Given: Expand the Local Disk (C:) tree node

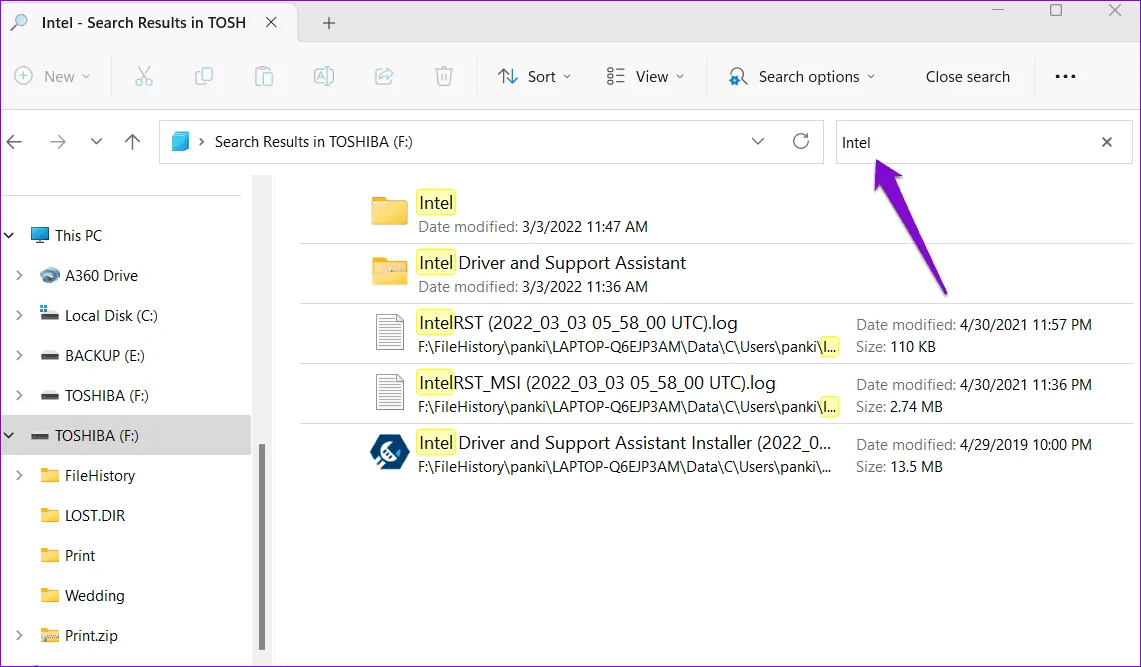Looking at the screenshot, I should (19, 316).
